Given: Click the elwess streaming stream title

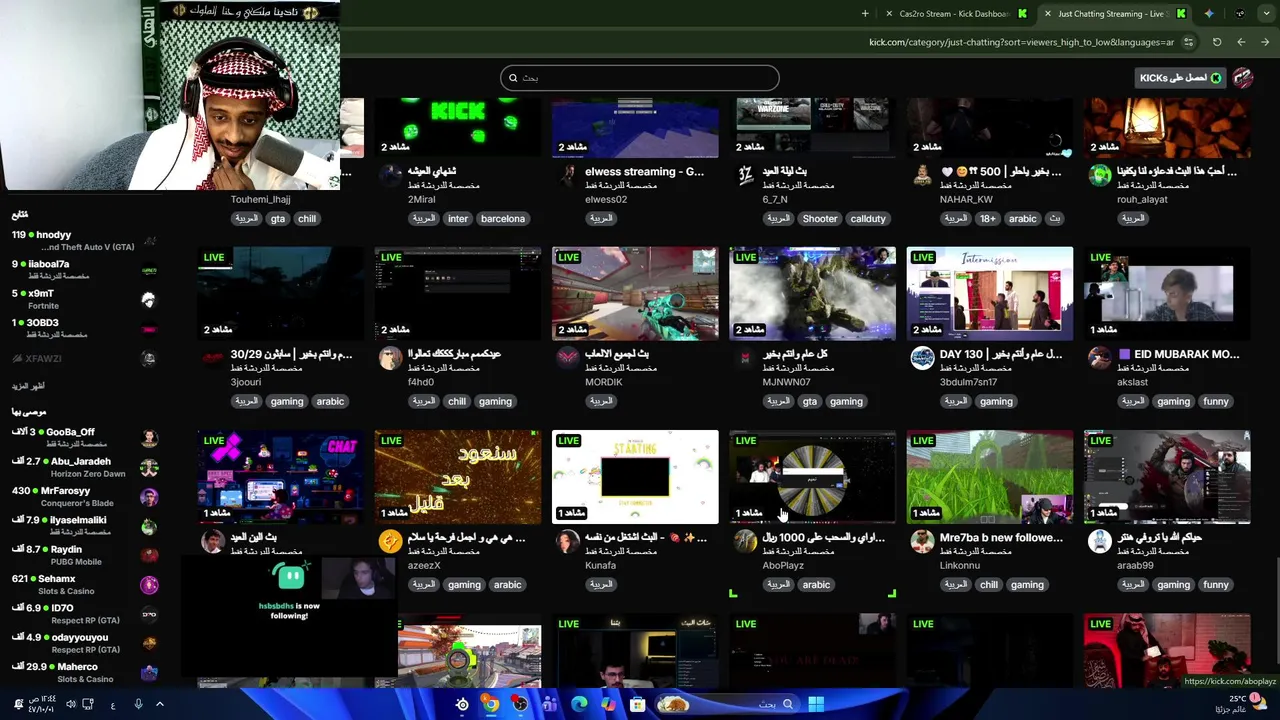Looking at the screenshot, I should [644, 172].
